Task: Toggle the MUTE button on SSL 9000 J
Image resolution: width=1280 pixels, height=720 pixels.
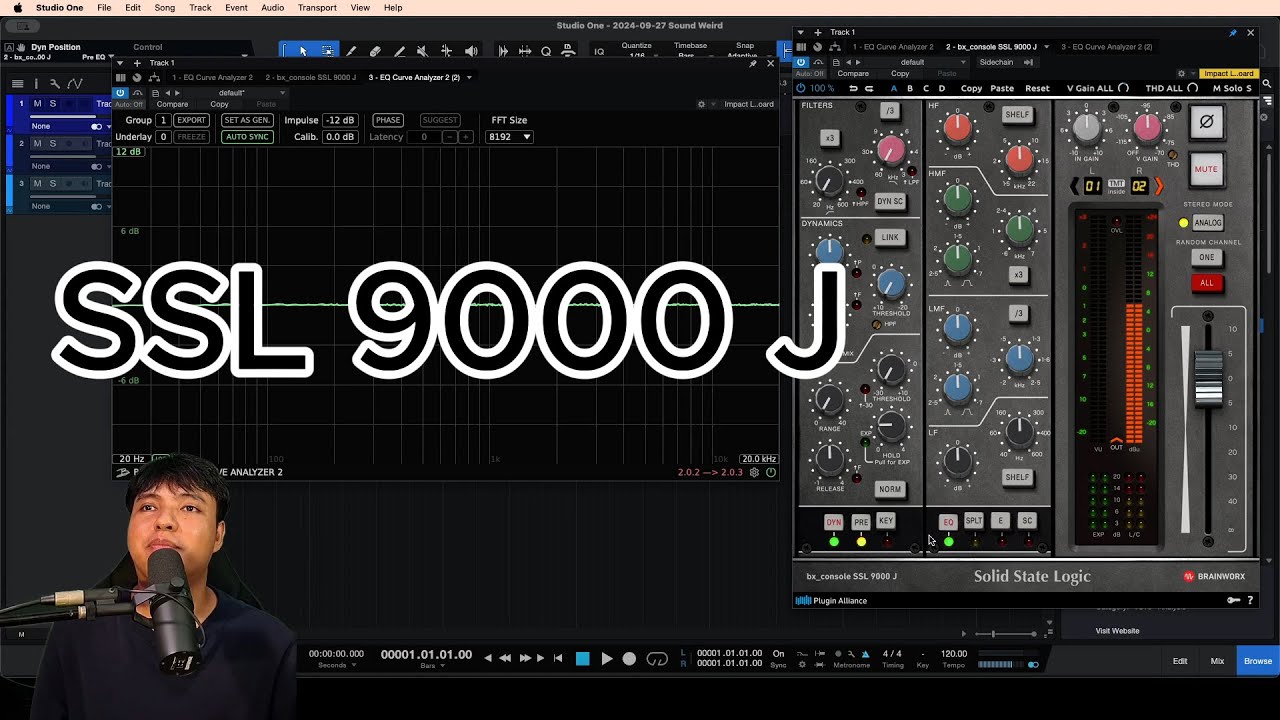Action: [1206, 169]
